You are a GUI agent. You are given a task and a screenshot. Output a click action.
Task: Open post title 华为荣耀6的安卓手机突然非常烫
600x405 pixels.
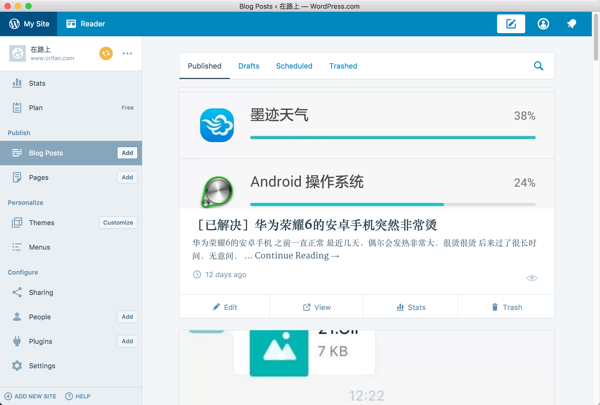[317, 225]
